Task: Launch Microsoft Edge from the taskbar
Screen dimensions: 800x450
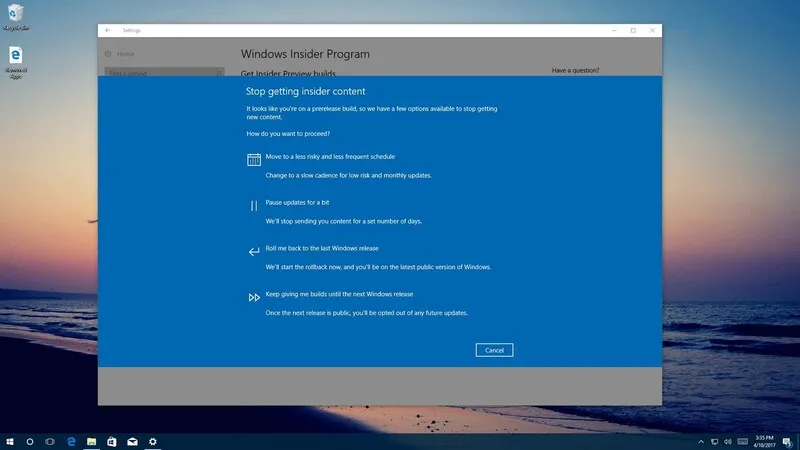Action: (x=71, y=442)
